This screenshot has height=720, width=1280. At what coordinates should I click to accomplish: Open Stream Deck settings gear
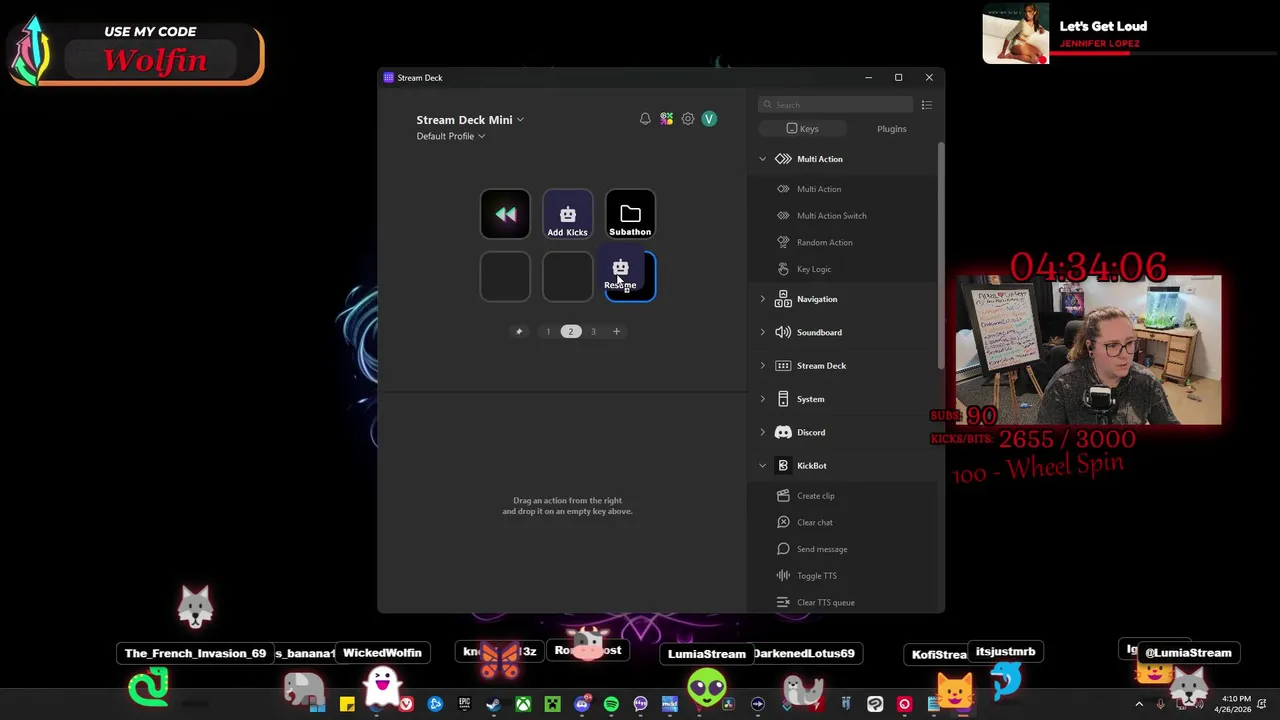point(688,119)
